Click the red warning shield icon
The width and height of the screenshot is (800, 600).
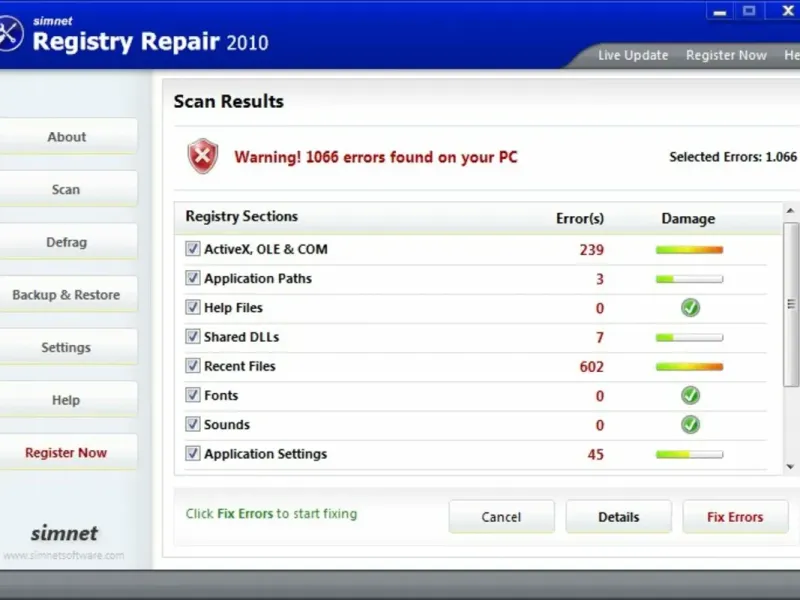tap(203, 156)
